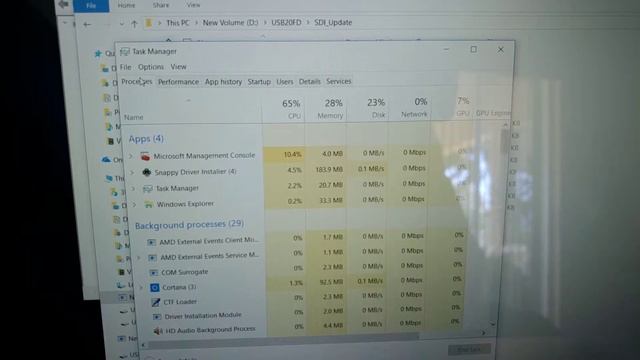
Task: Select the Processes tab
Action: [136, 82]
